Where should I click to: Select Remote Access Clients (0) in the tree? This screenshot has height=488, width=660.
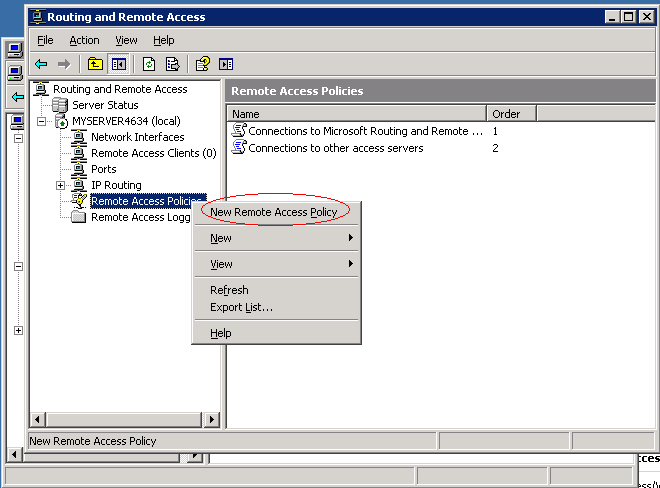click(x=154, y=153)
